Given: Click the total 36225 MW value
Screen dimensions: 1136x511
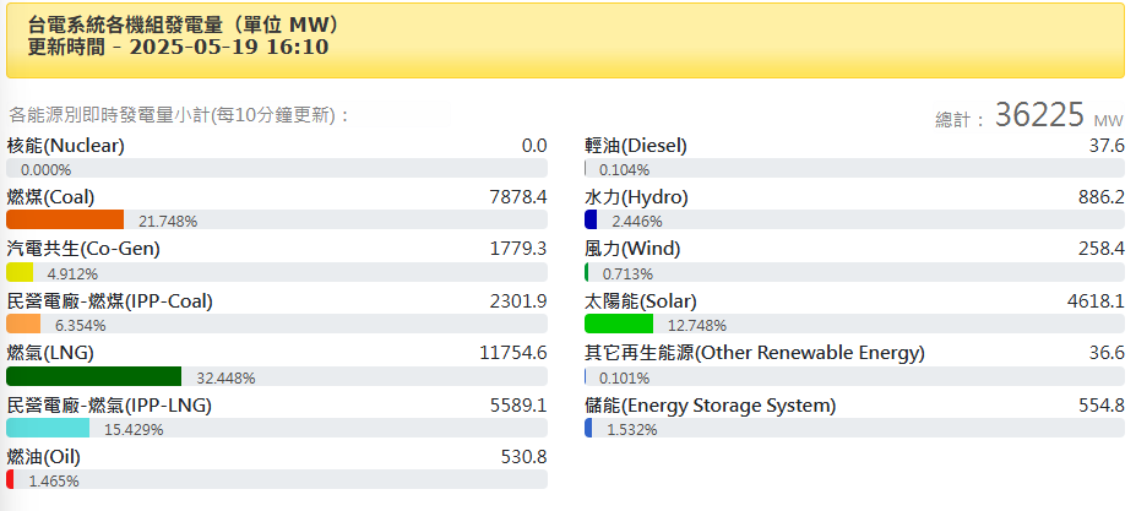Looking at the screenshot, I should click(x=1040, y=116).
